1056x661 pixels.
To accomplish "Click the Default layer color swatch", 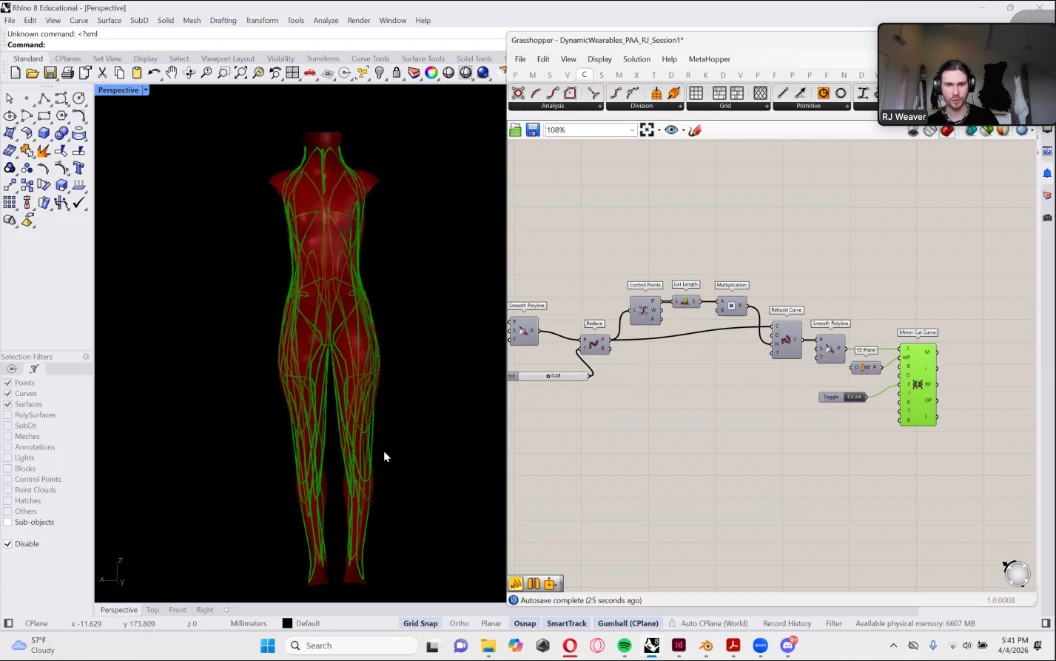I will pos(287,623).
